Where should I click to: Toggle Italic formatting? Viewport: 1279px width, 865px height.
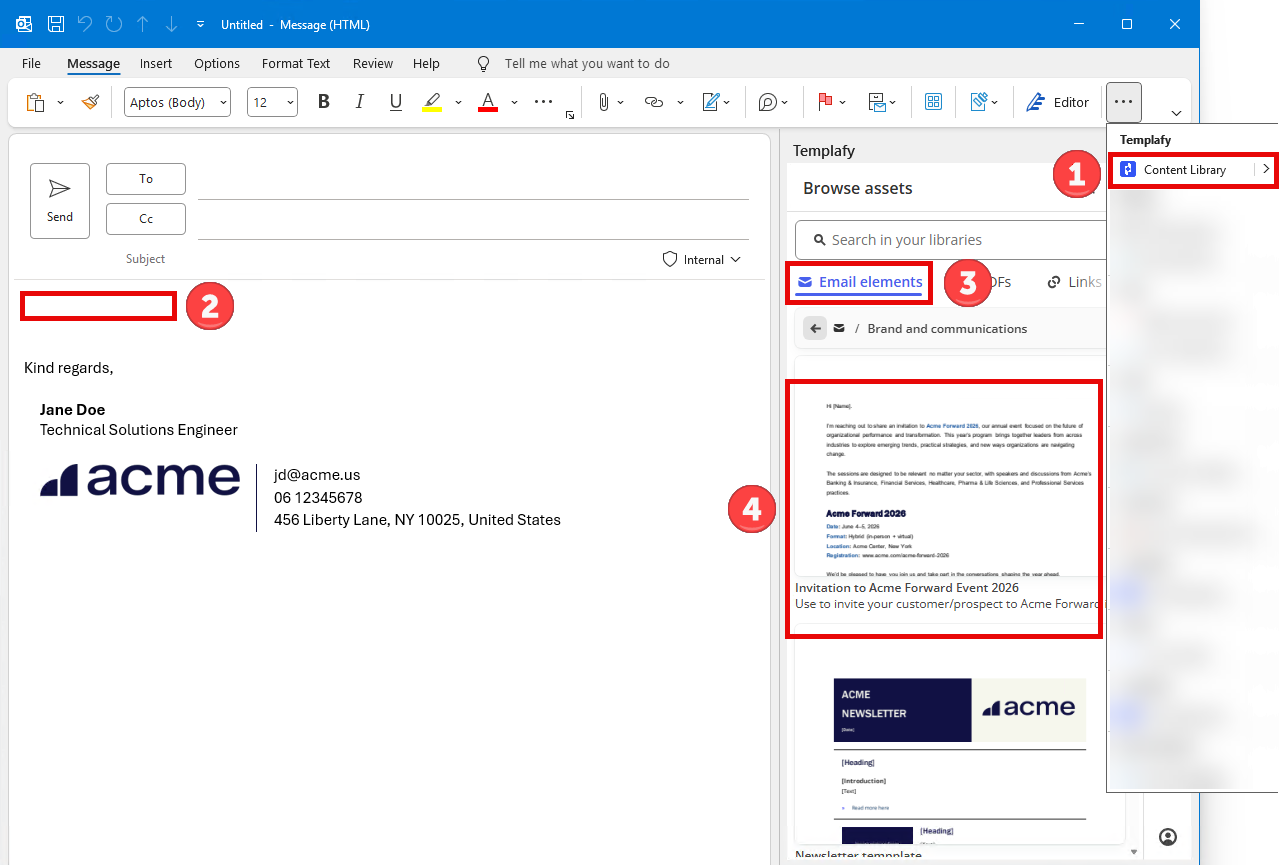tap(359, 102)
